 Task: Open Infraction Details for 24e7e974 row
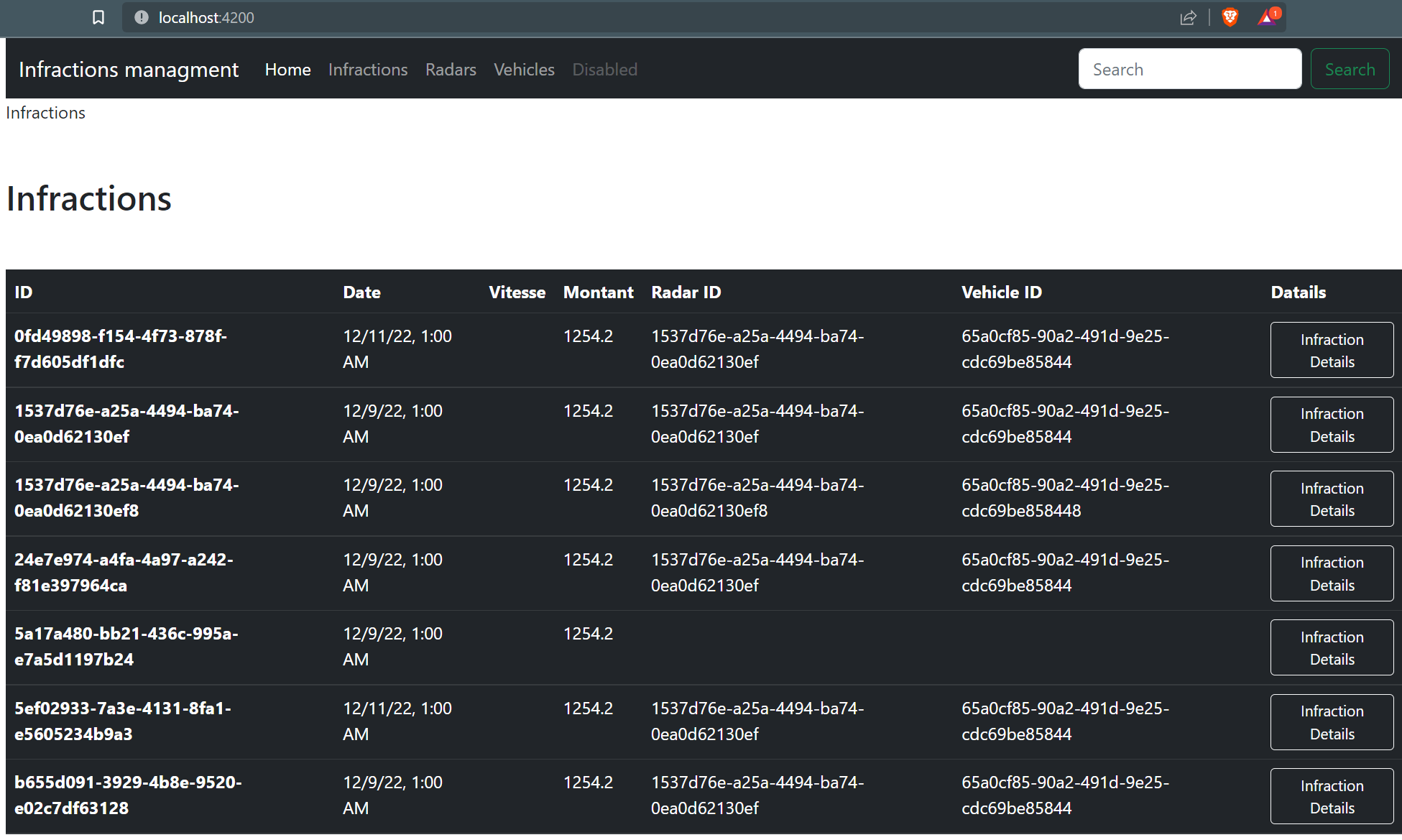pyautogui.click(x=1332, y=573)
